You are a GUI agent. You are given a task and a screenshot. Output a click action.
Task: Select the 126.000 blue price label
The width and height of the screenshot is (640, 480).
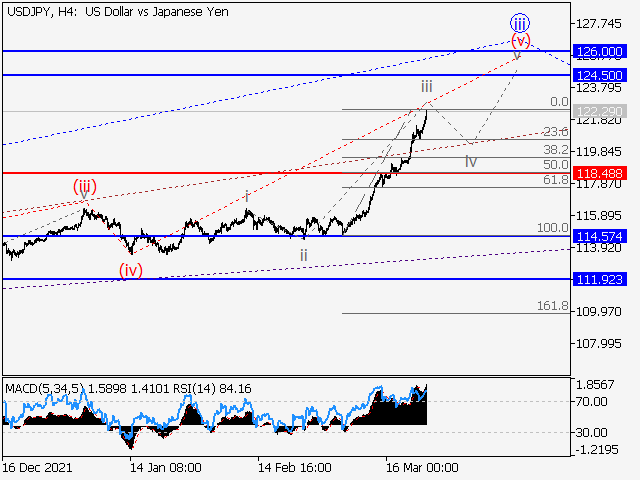pyautogui.click(x=600, y=51)
